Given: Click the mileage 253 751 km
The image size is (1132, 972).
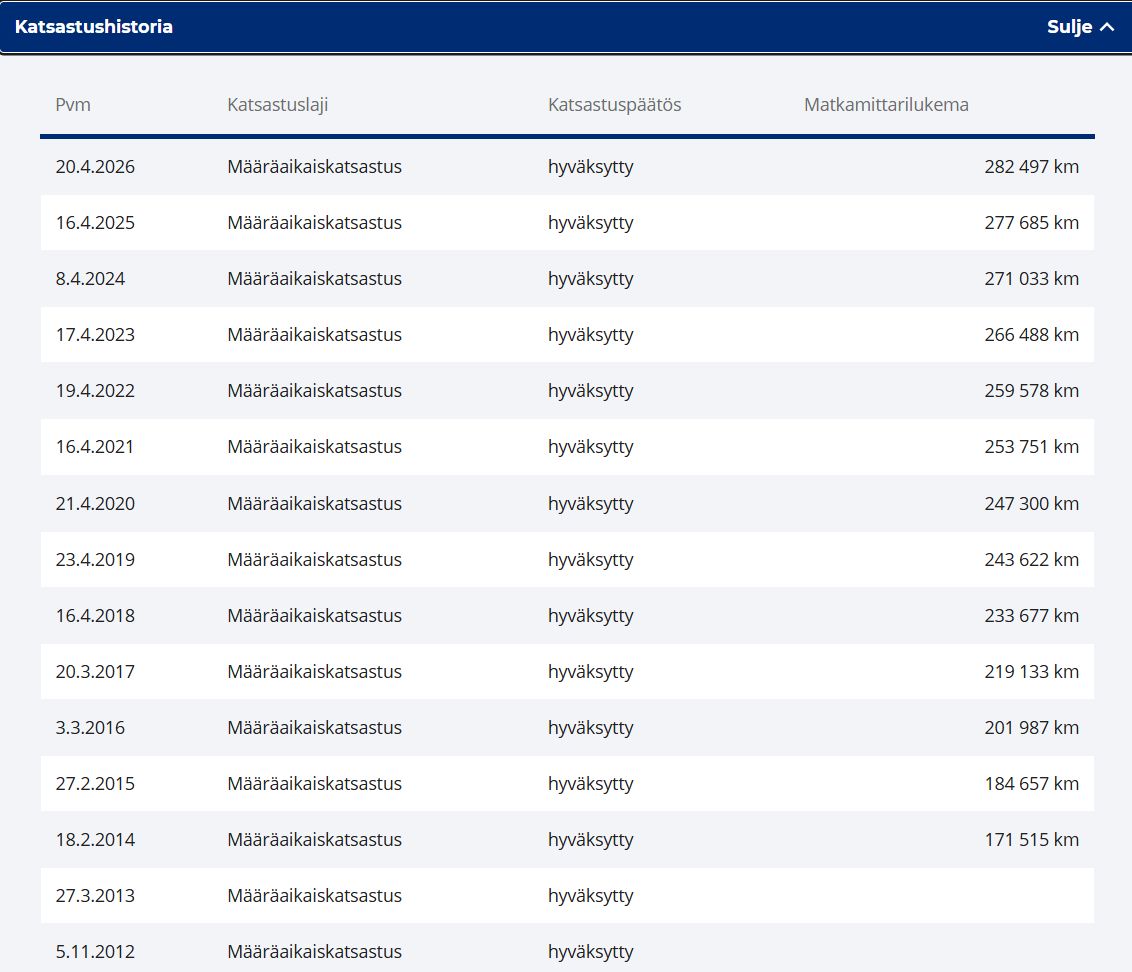Looking at the screenshot, I should 1032,447.
